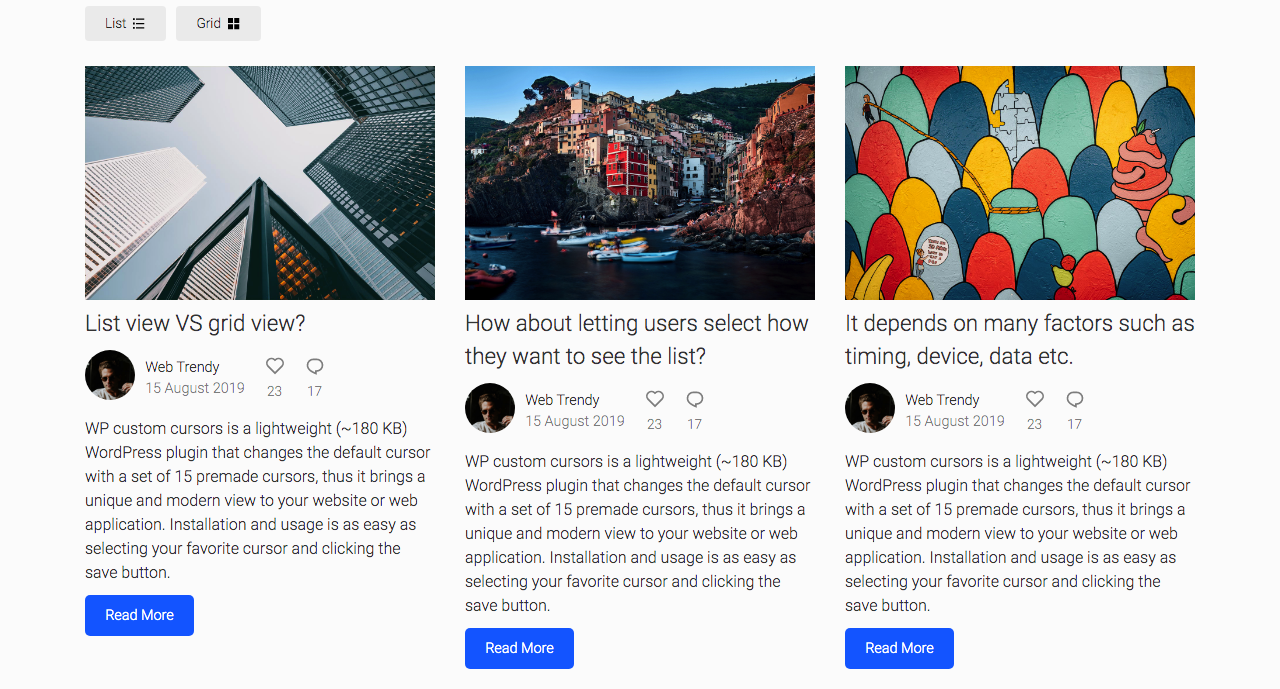The image size is (1280, 689).
Task: Like the post about letting users select views
Action: click(654, 398)
